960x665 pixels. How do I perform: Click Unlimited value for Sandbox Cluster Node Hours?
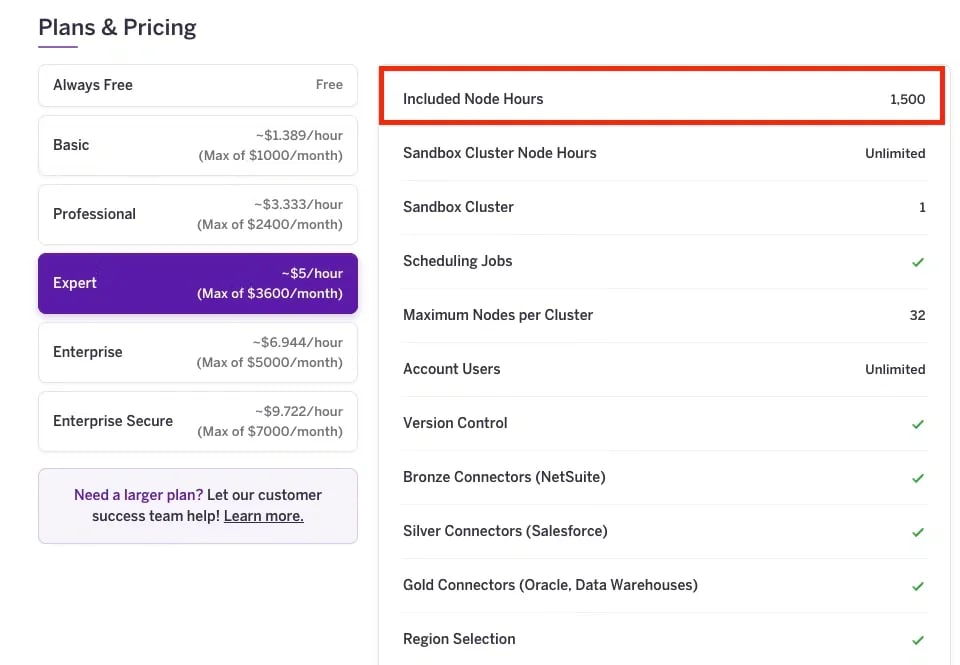point(895,154)
